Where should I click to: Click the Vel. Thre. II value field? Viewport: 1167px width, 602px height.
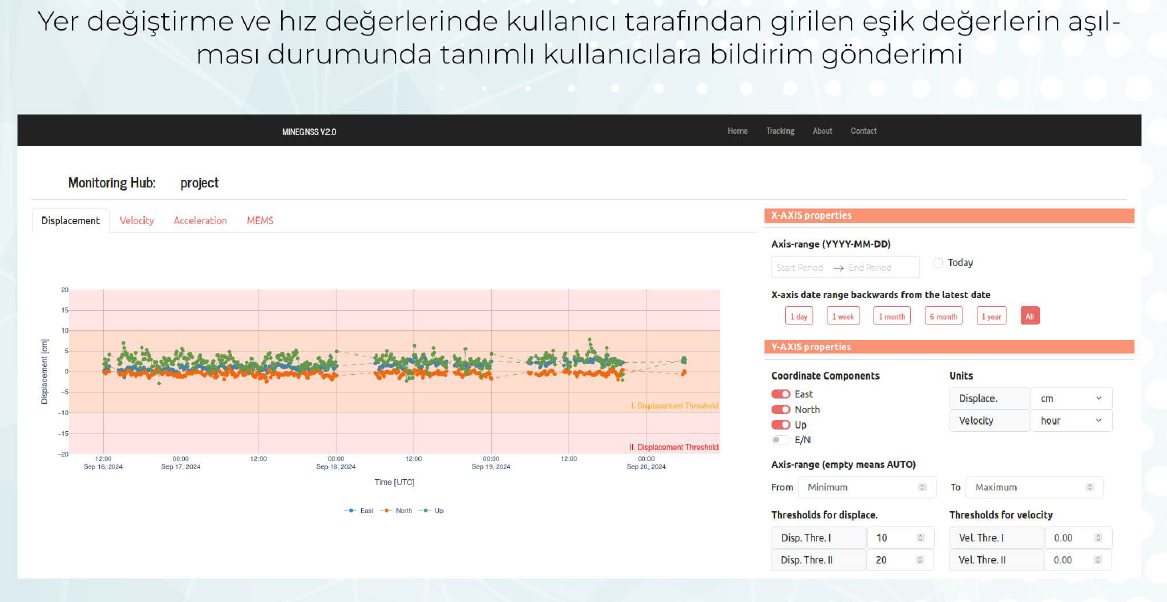1078,560
